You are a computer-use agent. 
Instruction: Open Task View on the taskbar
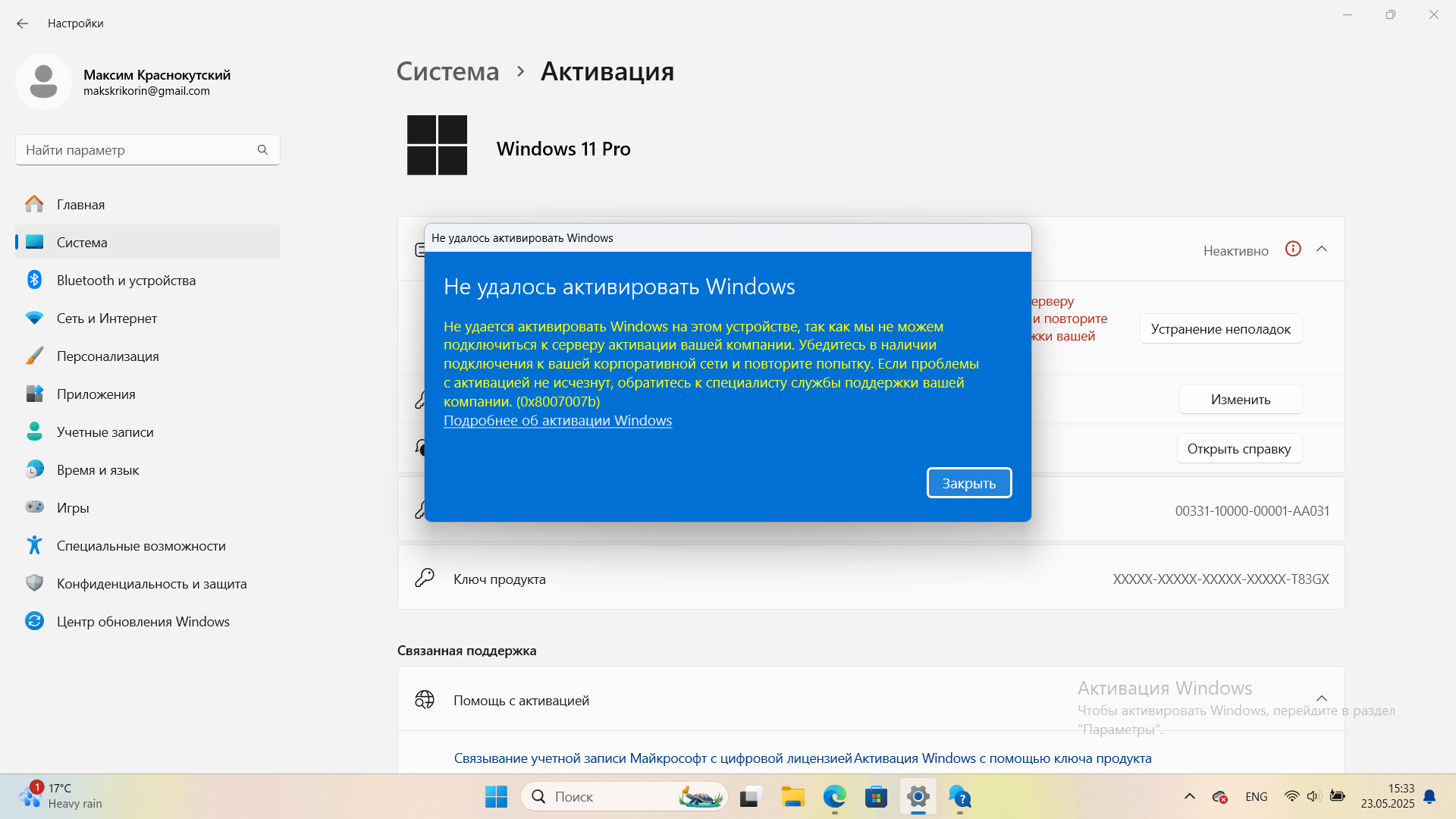[750, 797]
